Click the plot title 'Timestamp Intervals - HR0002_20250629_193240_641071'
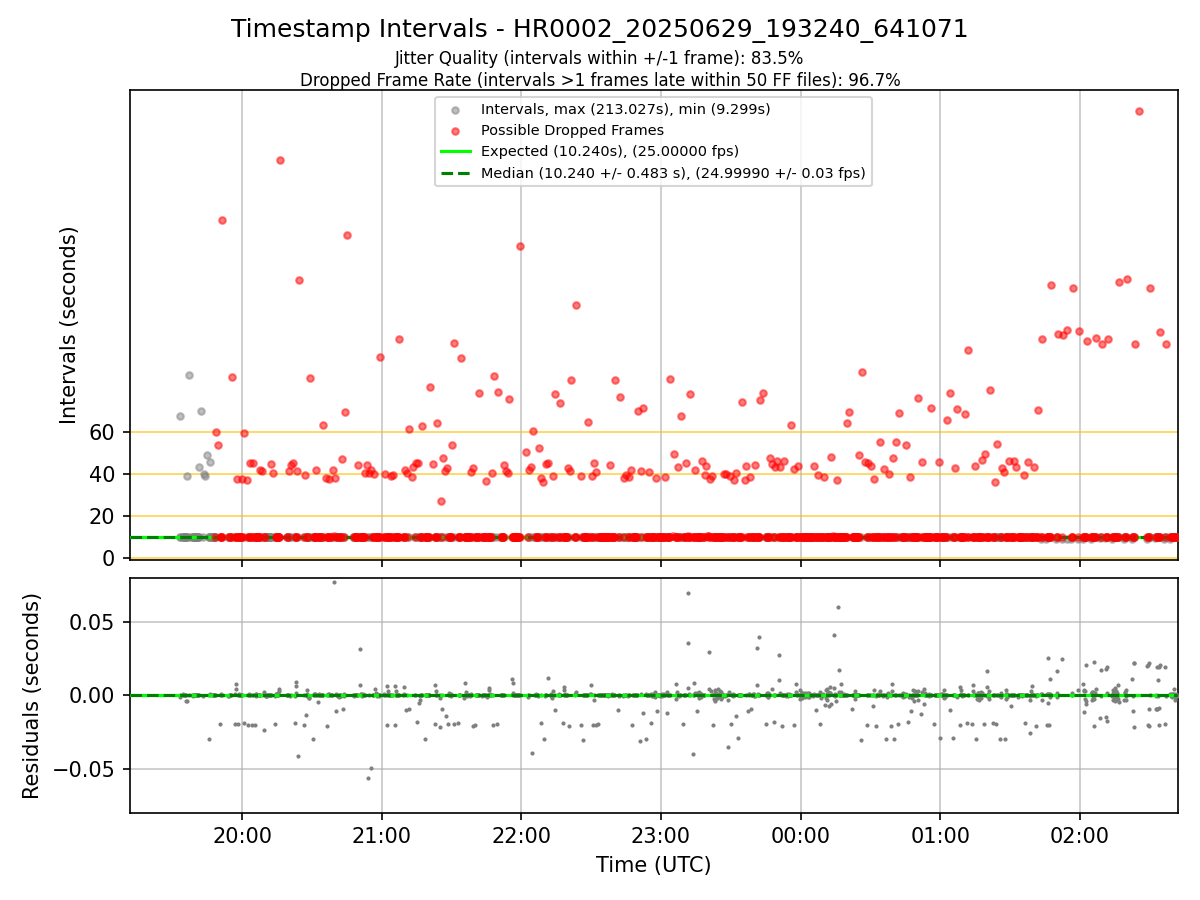The height and width of the screenshot is (900, 1200). coord(599,29)
